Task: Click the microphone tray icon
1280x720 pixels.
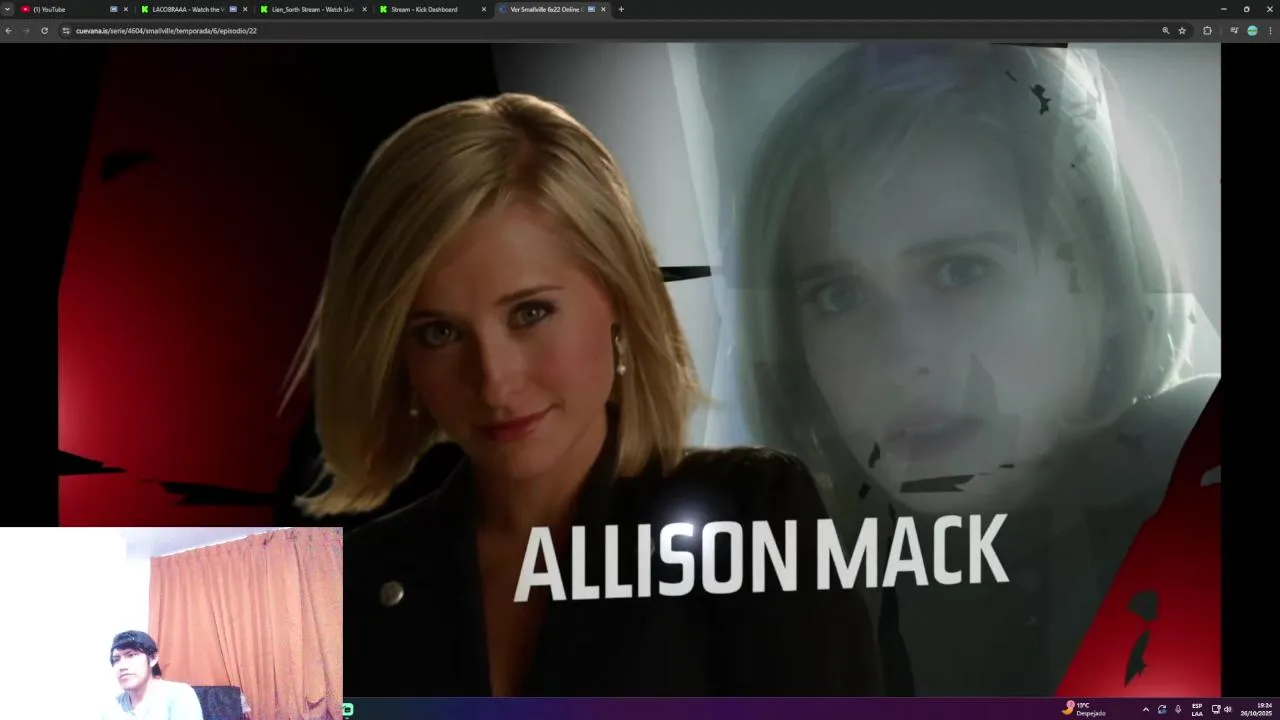Action: pos(1178,709)
